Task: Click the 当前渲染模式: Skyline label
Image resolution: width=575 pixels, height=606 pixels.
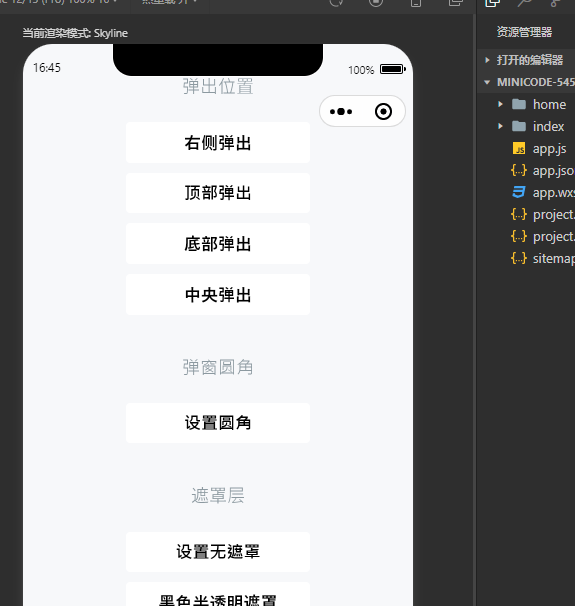Action: click(x=75, y=33)
